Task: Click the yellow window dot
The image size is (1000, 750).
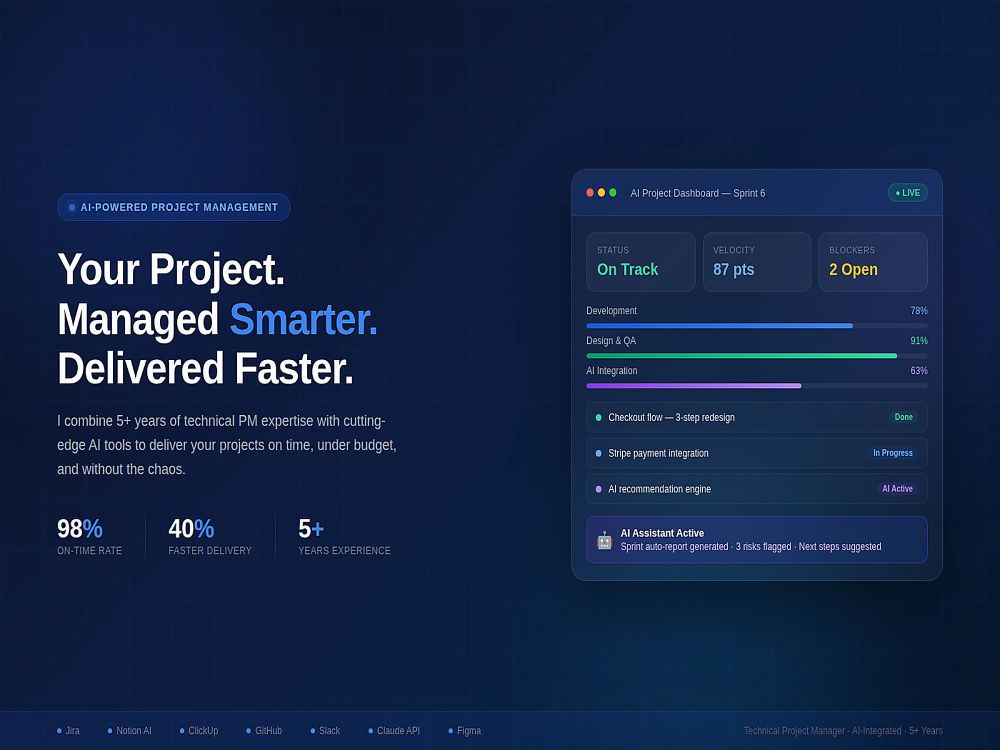Action: coord(601,193)
